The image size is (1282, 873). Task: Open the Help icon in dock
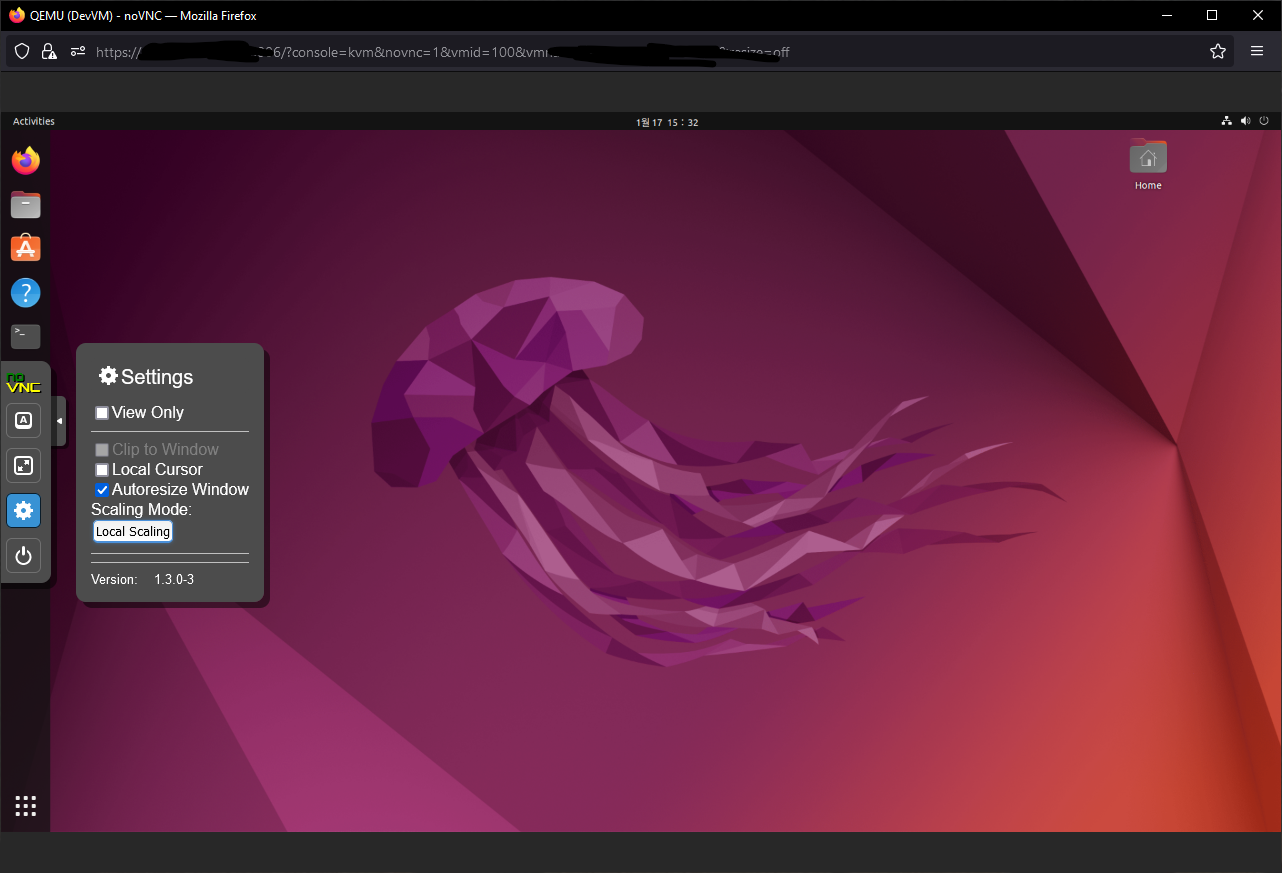point(25,293)
